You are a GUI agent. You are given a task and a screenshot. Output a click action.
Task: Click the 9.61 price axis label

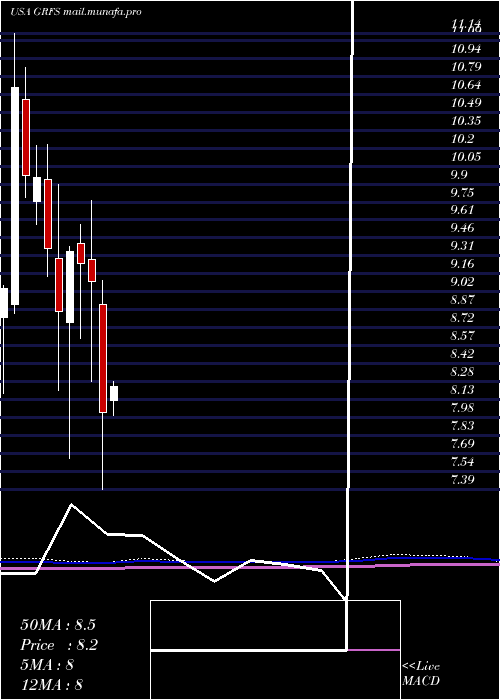point(462,210)
